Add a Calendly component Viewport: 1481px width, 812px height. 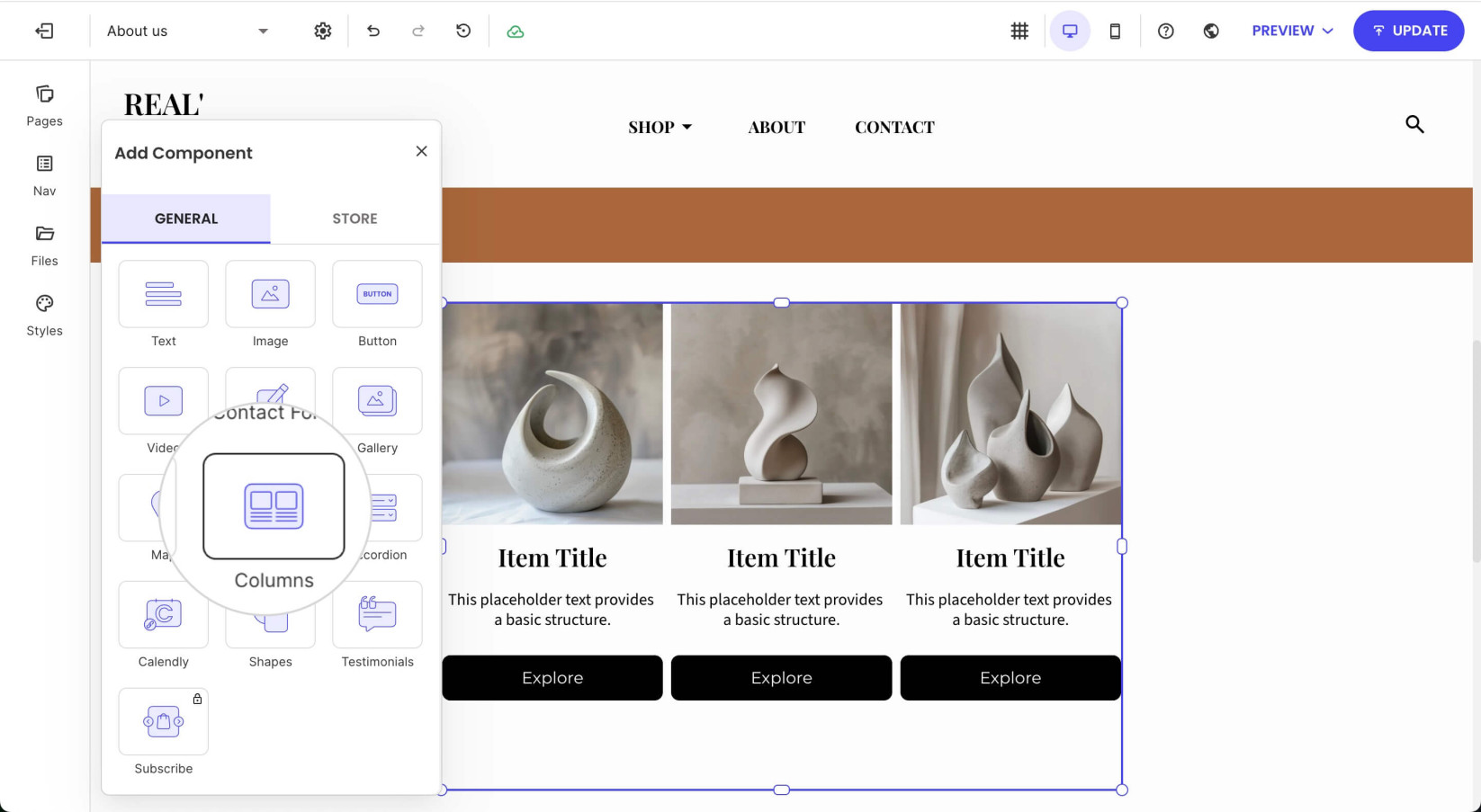[164, 614]
